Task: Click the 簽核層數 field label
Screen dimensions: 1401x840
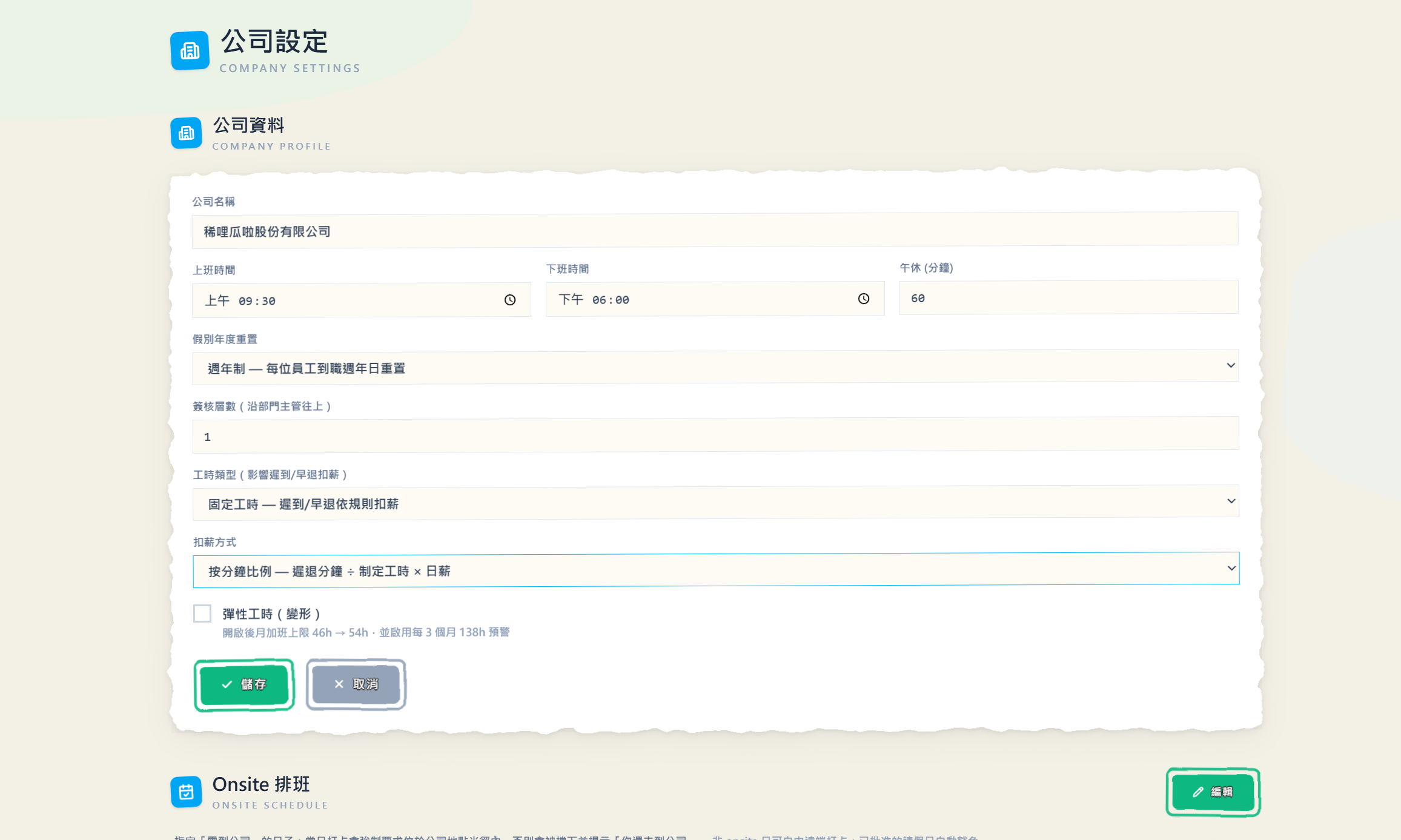Action: tap(262, 406)
